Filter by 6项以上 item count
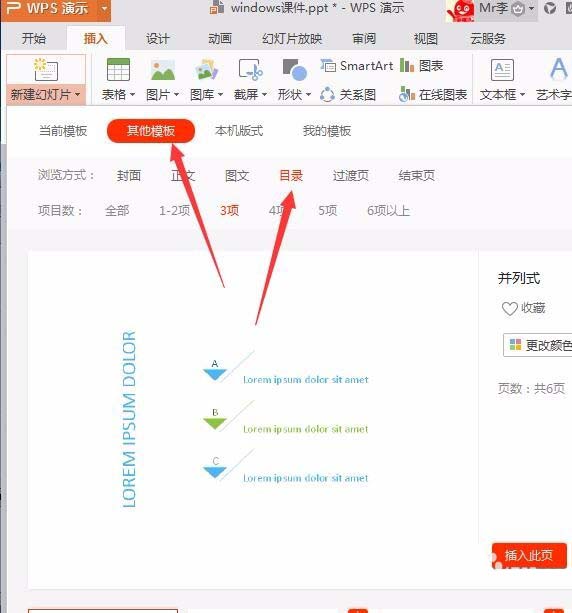 click(388, 211)
